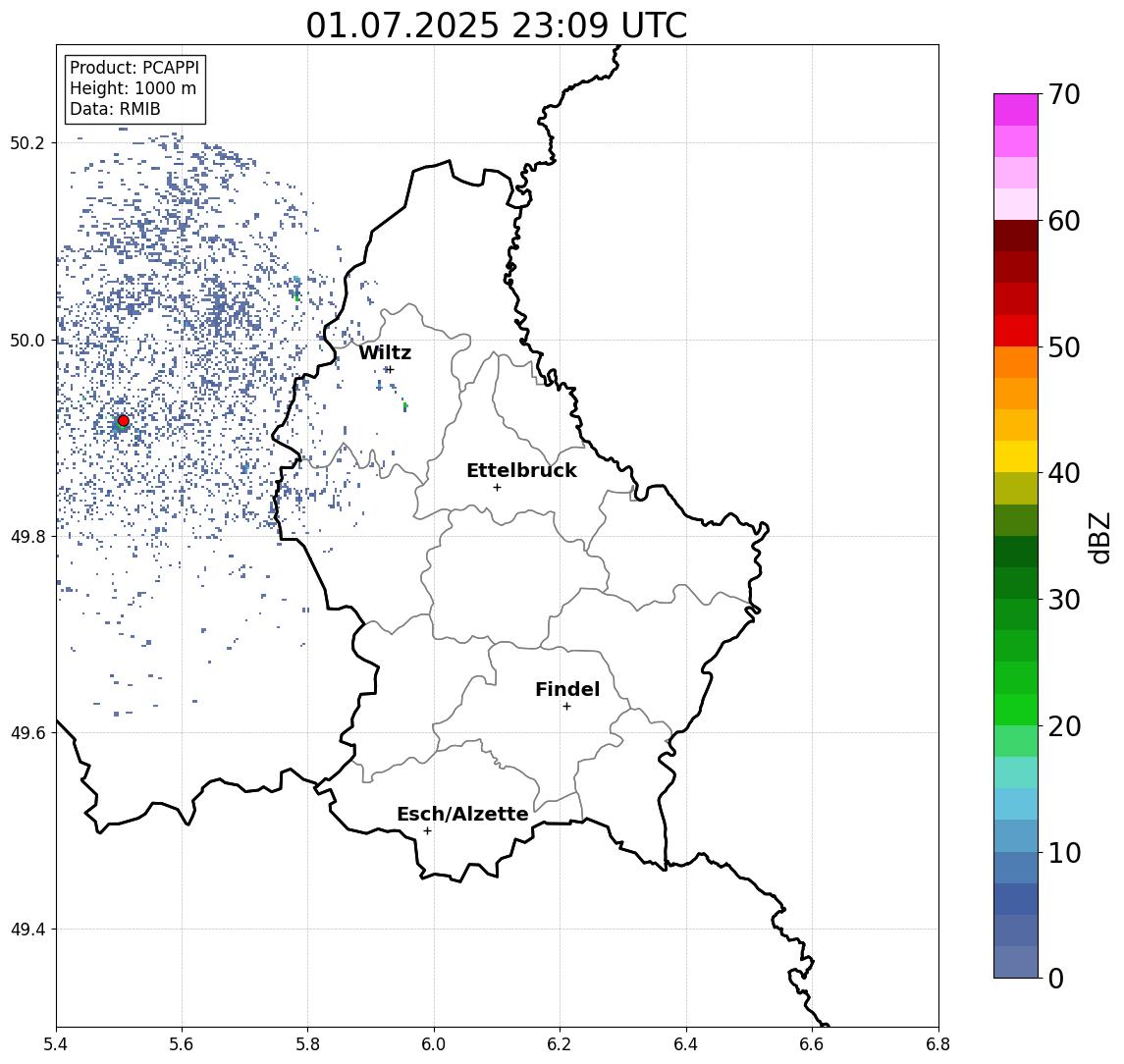
Task: Click the latitude axis label 49.8
Action: [27, 536]
